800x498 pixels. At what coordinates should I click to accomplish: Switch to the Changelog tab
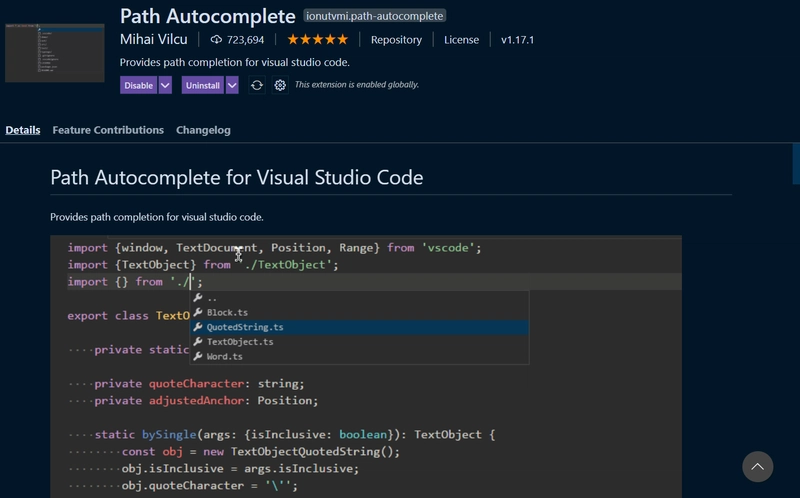pos(203,130)
